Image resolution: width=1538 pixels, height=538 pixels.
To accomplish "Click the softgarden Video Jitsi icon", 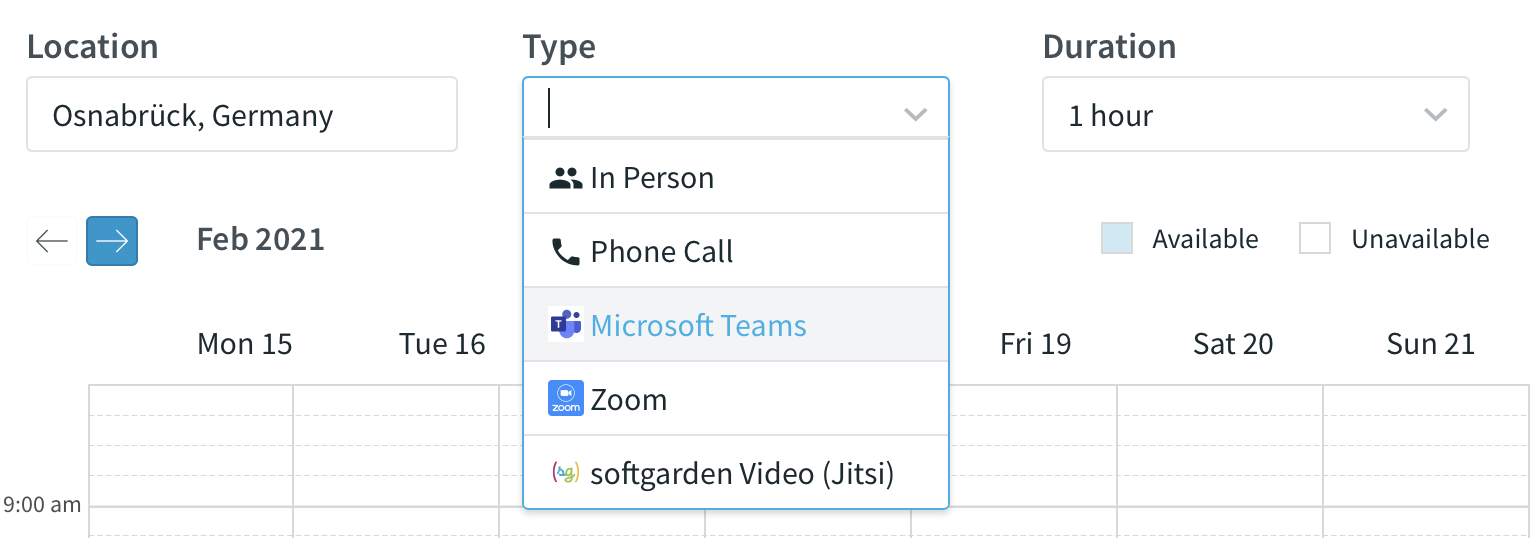I will [x=566, y=473].
